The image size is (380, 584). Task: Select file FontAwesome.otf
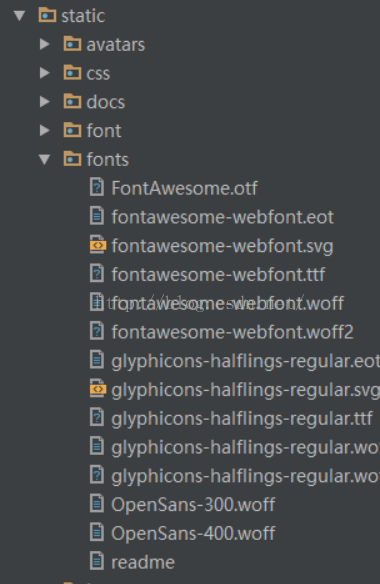pos(184,188)
